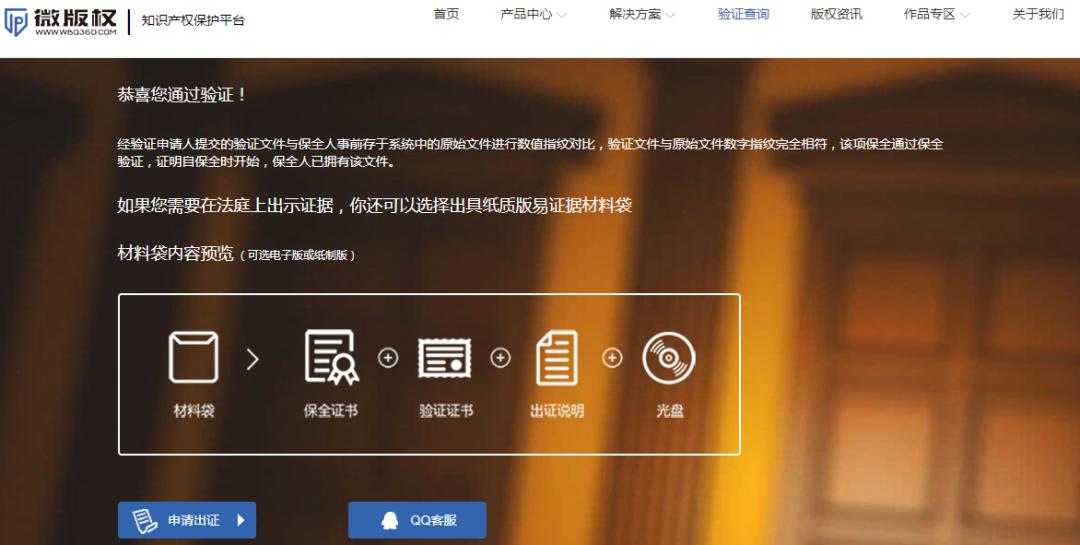Click the 材料袋 label text
This screenshot has width=1080, height=545.
click(x=194, y=411)
